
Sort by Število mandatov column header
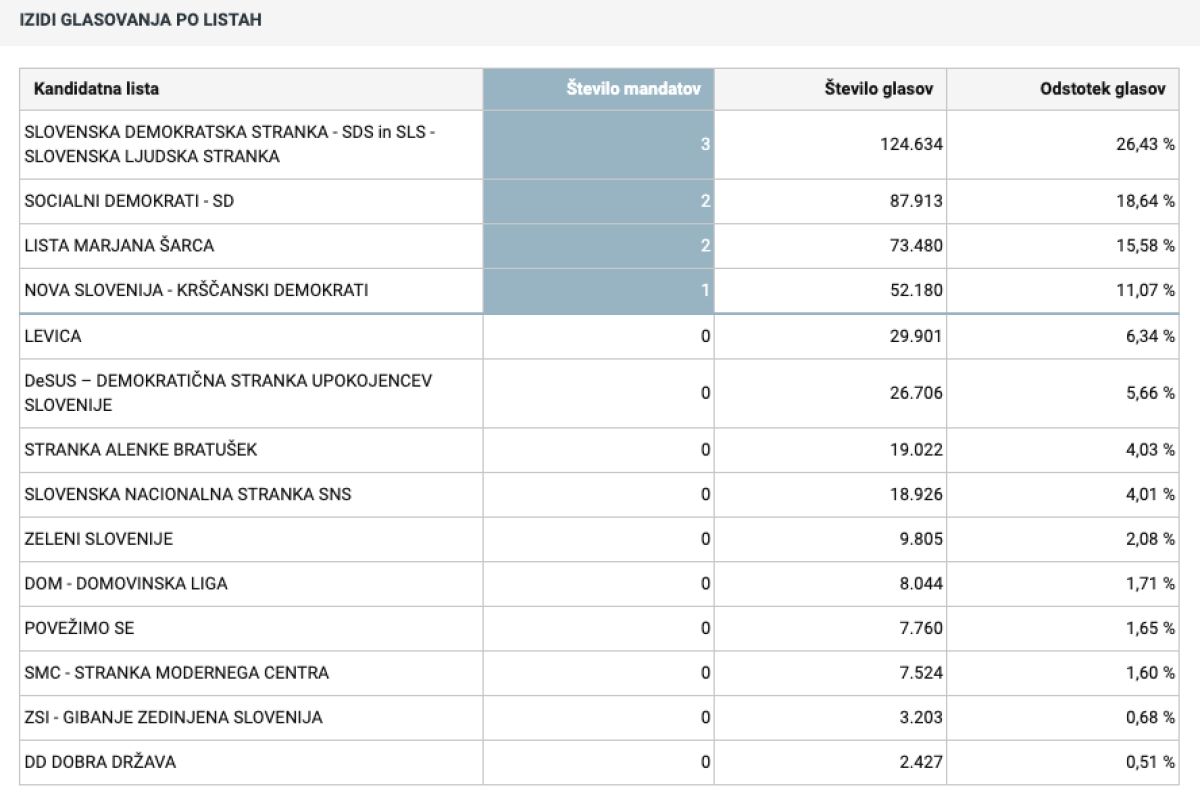click(640, 89)
